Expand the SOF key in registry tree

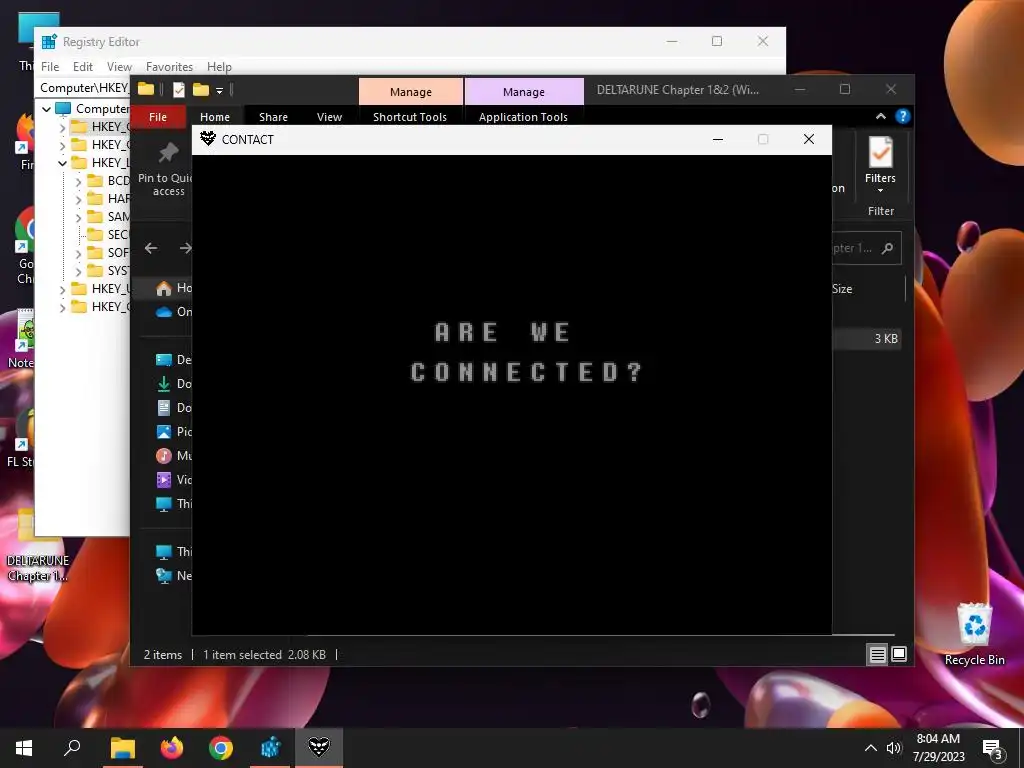[78, 253]
